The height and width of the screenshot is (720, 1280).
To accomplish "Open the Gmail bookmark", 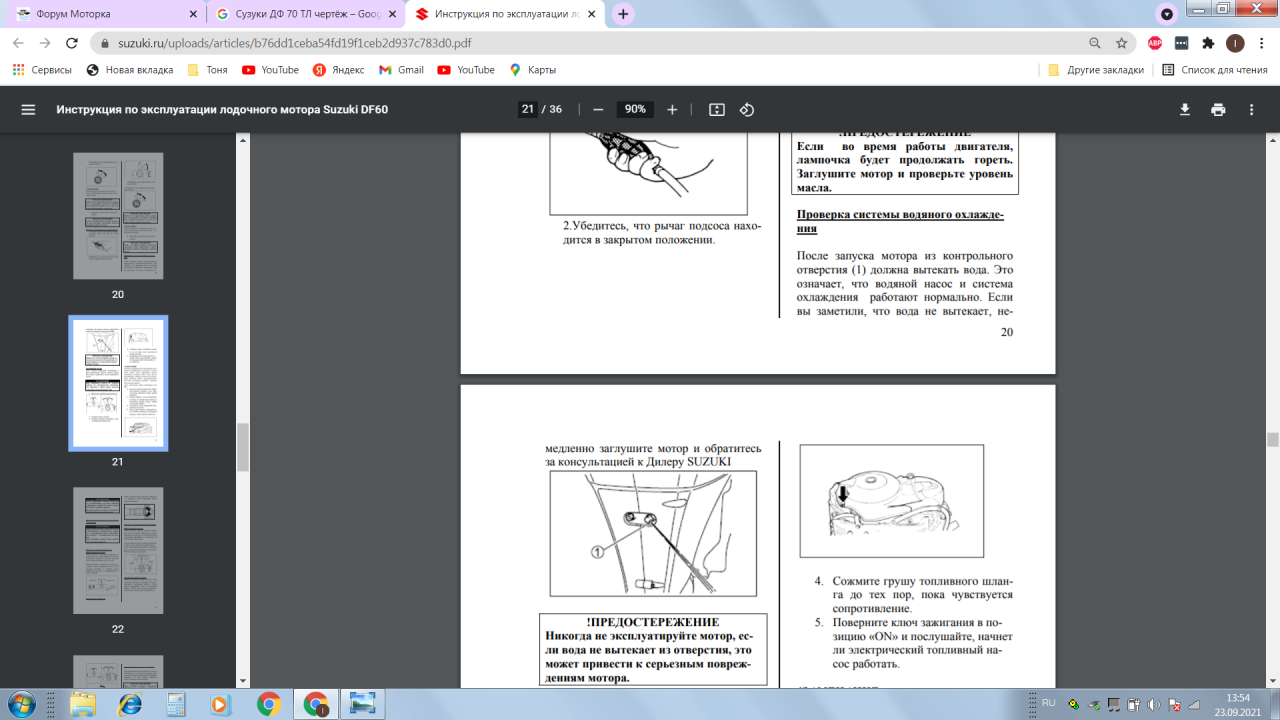I will (x=401, y=70).
